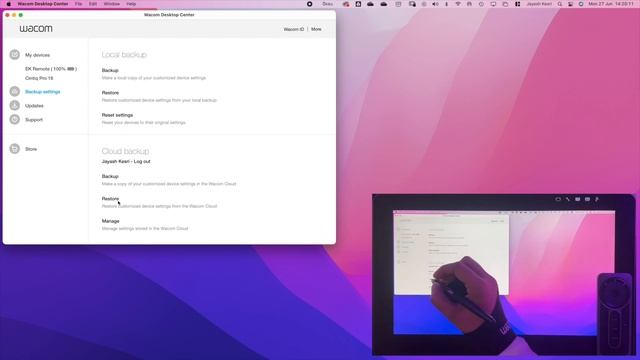Click Reset settings option

pos(117,115)
